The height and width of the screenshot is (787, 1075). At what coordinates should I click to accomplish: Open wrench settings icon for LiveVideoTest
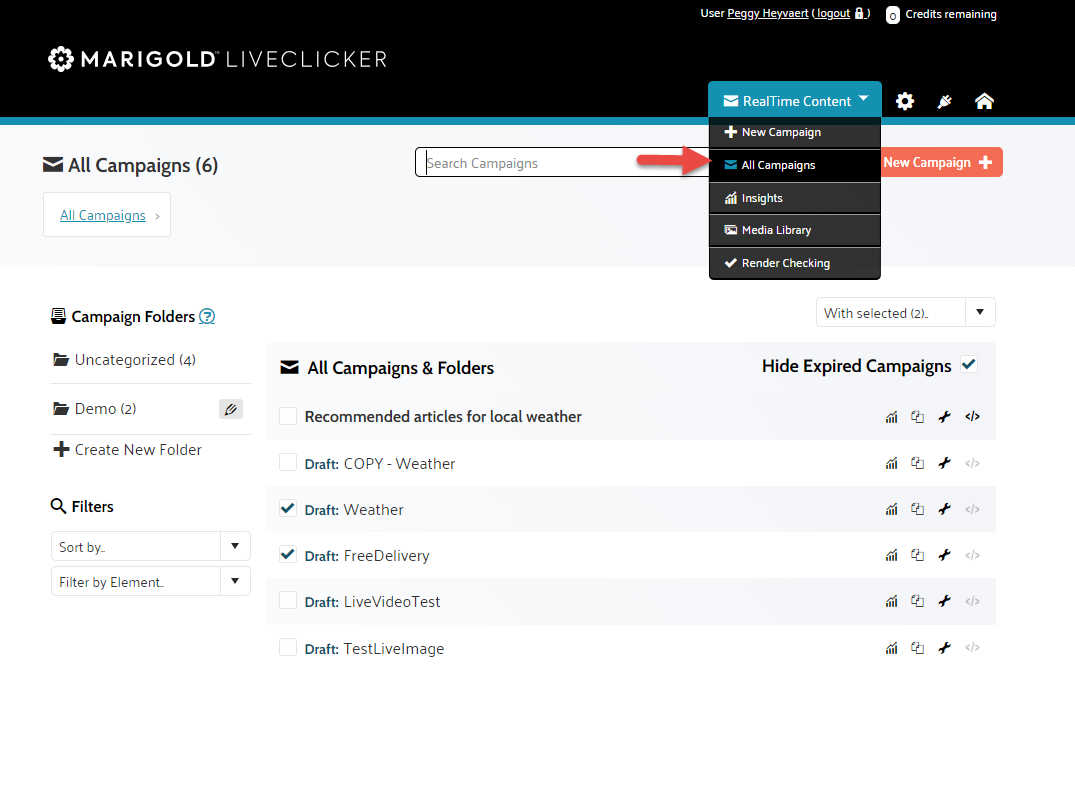(944, 602)
